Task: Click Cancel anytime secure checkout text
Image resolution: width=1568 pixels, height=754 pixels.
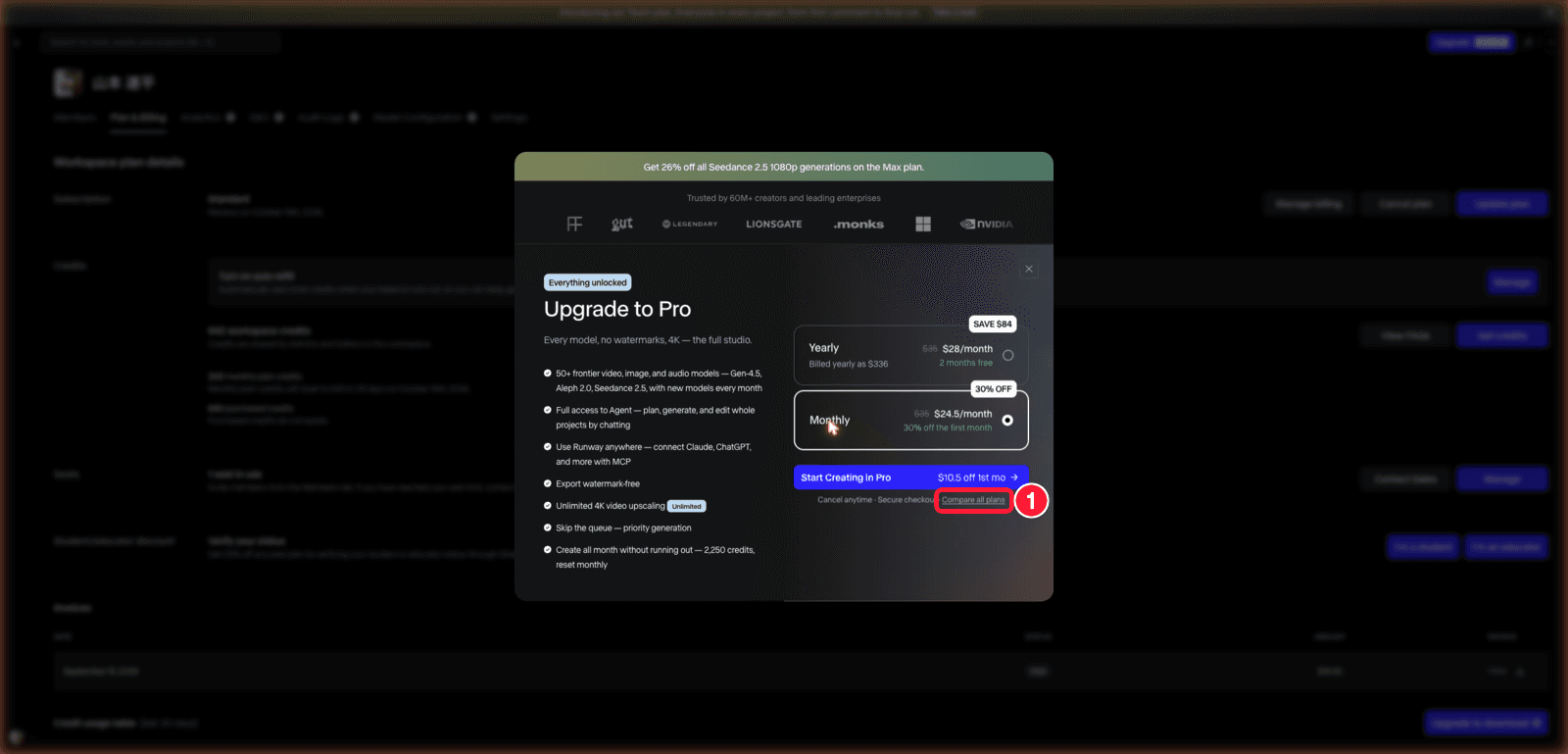Action: (876, 500)
